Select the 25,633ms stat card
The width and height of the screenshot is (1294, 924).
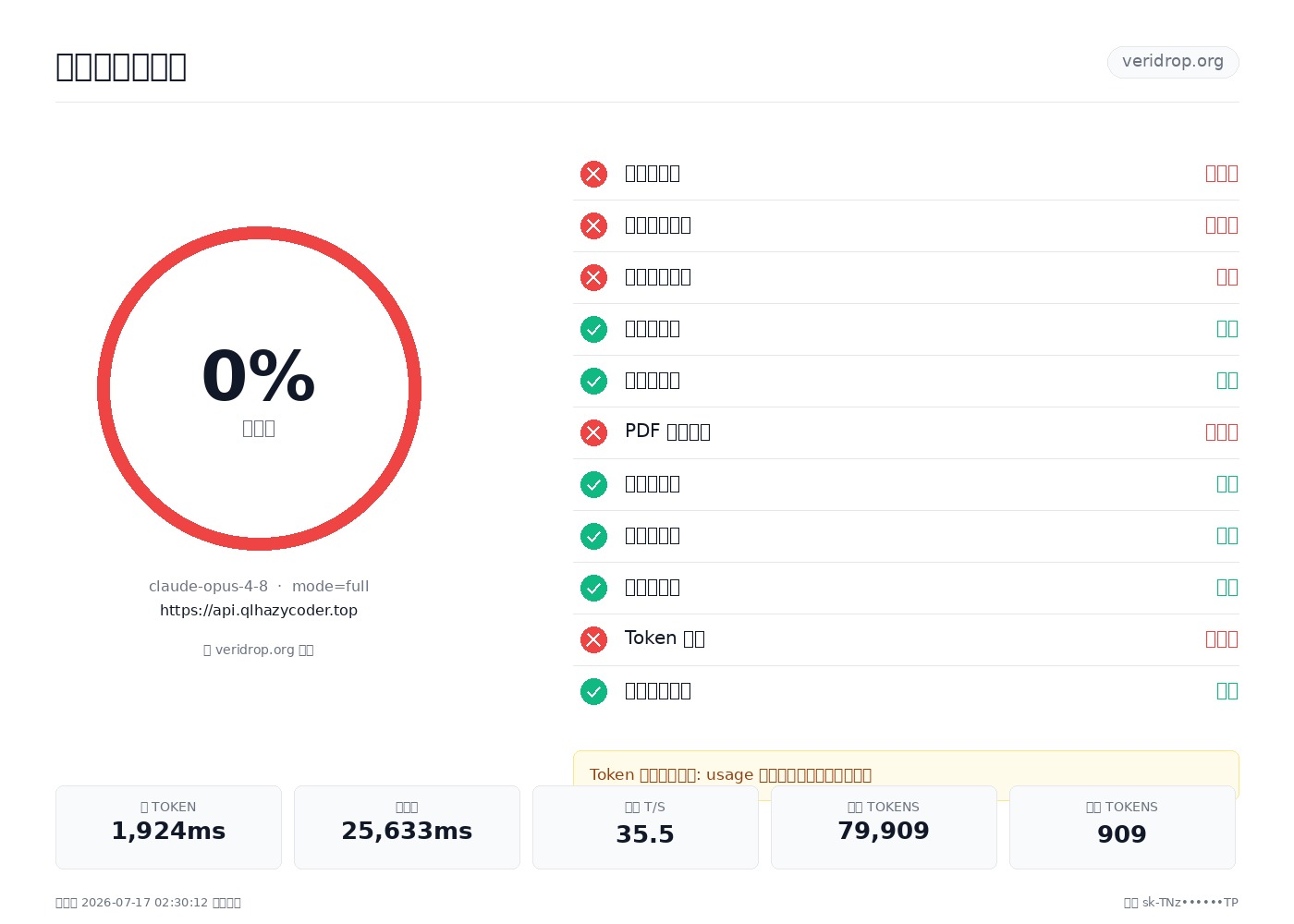407,827
